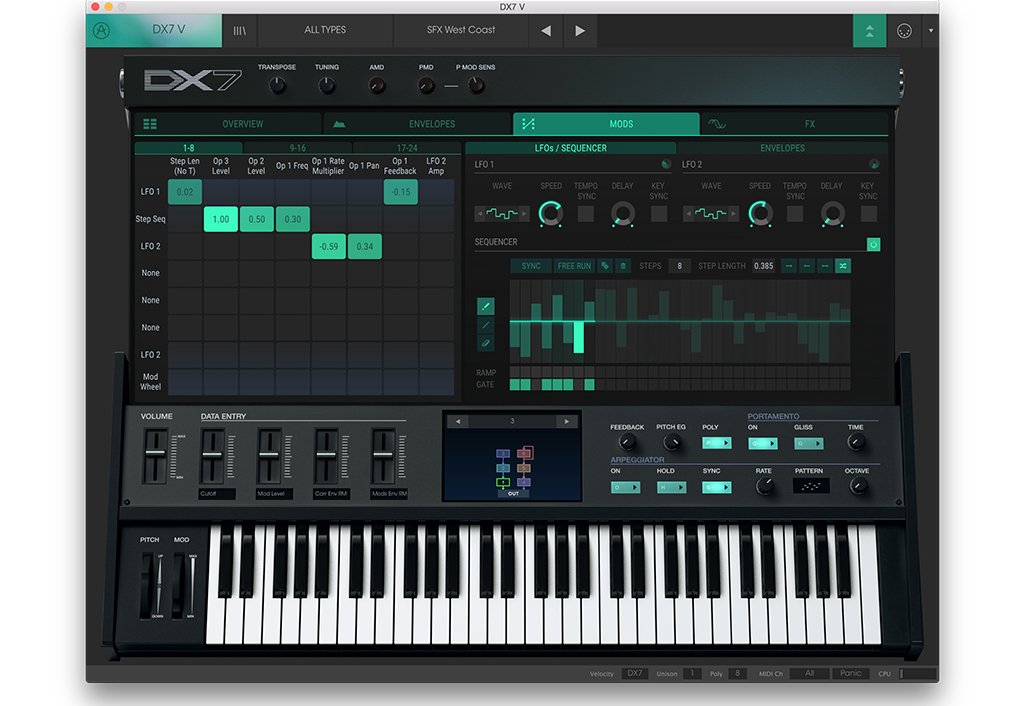Click the Step Length value field
This screenshot has height=706, width=1024.
click(x=763, y=266)
